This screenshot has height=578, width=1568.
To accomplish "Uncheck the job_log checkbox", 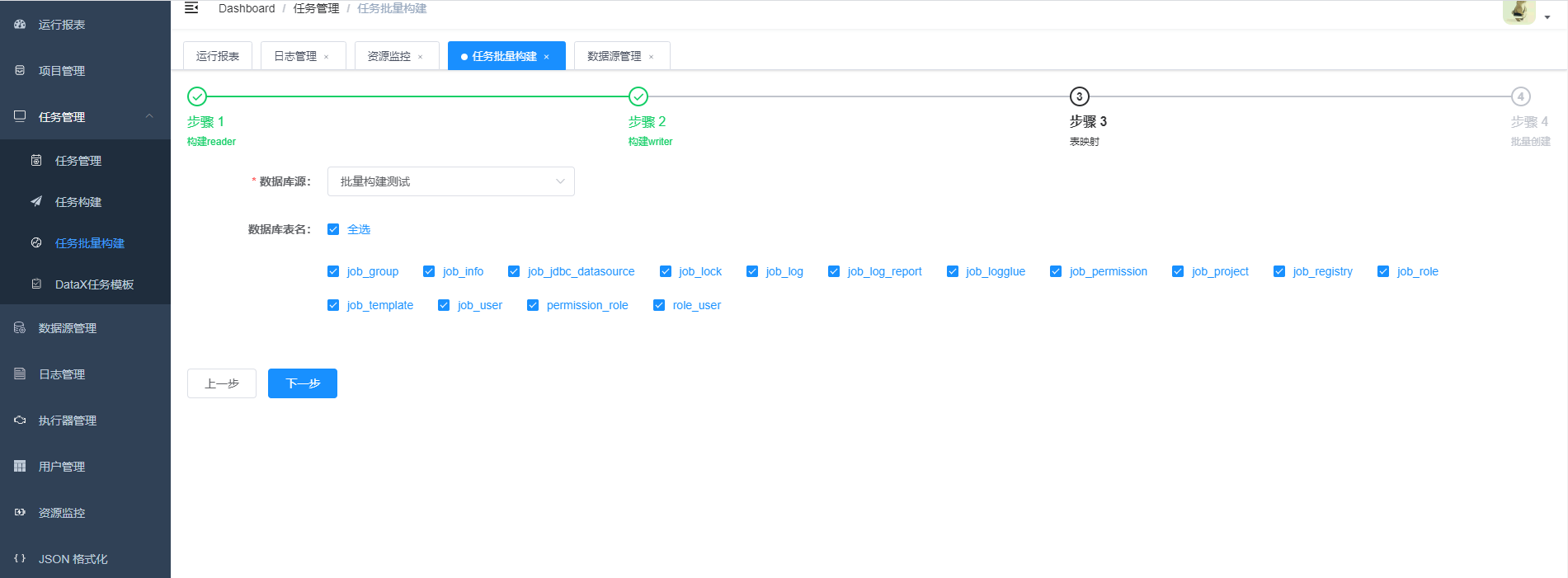I will coord(752,271).
